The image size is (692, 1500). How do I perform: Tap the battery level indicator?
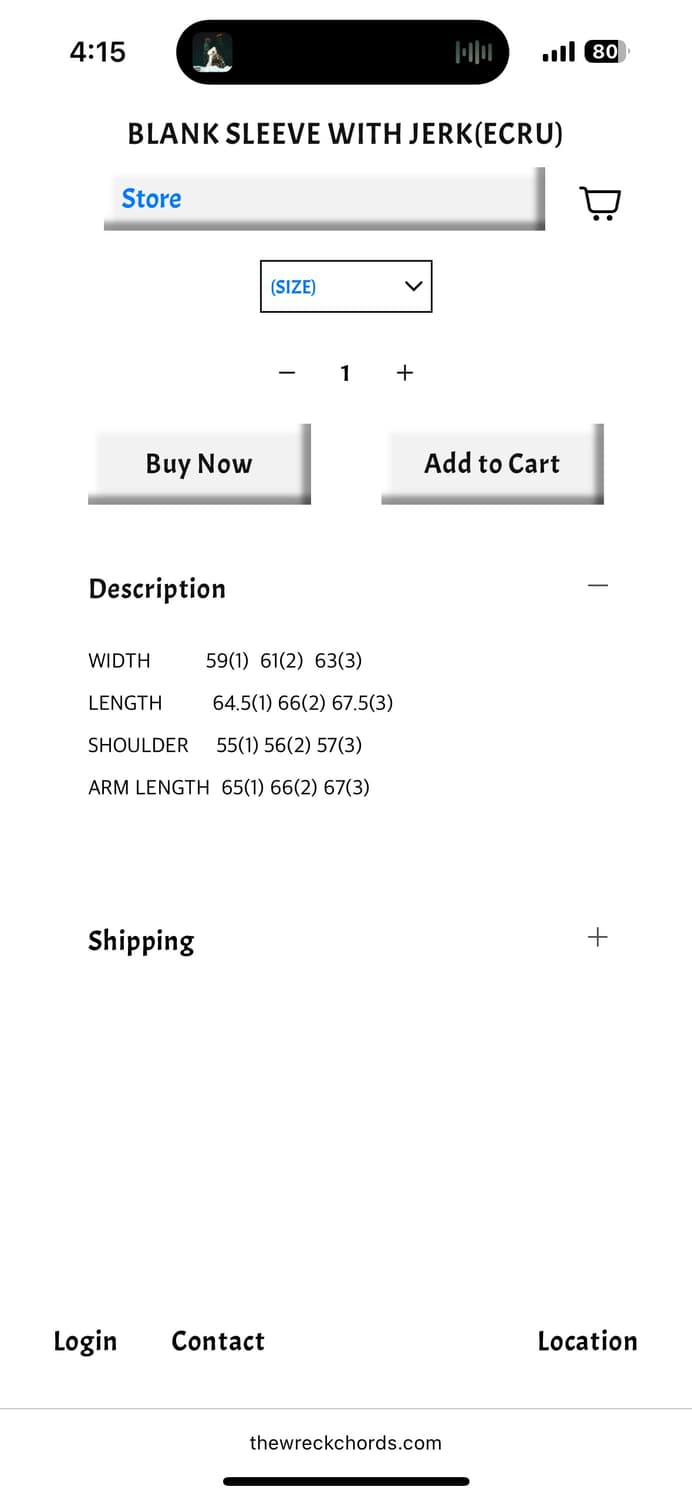[x=606, y=52]
